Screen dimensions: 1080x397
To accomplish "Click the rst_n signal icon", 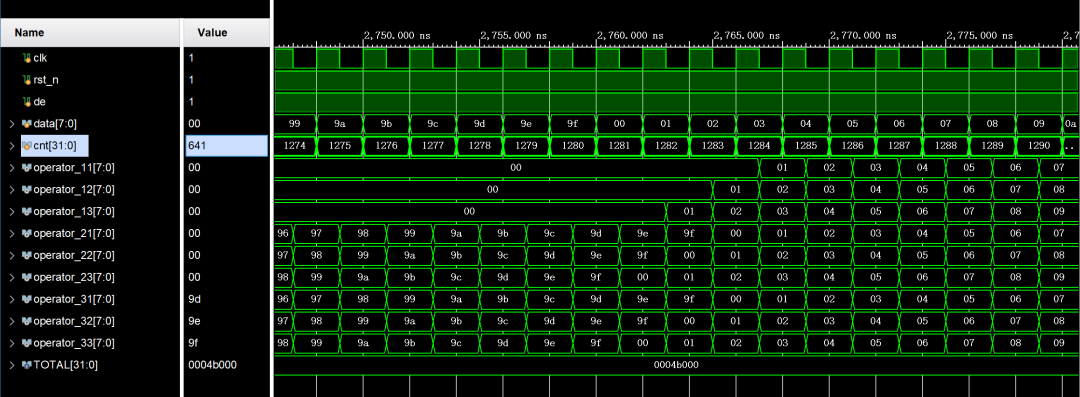I will (27, 80).
